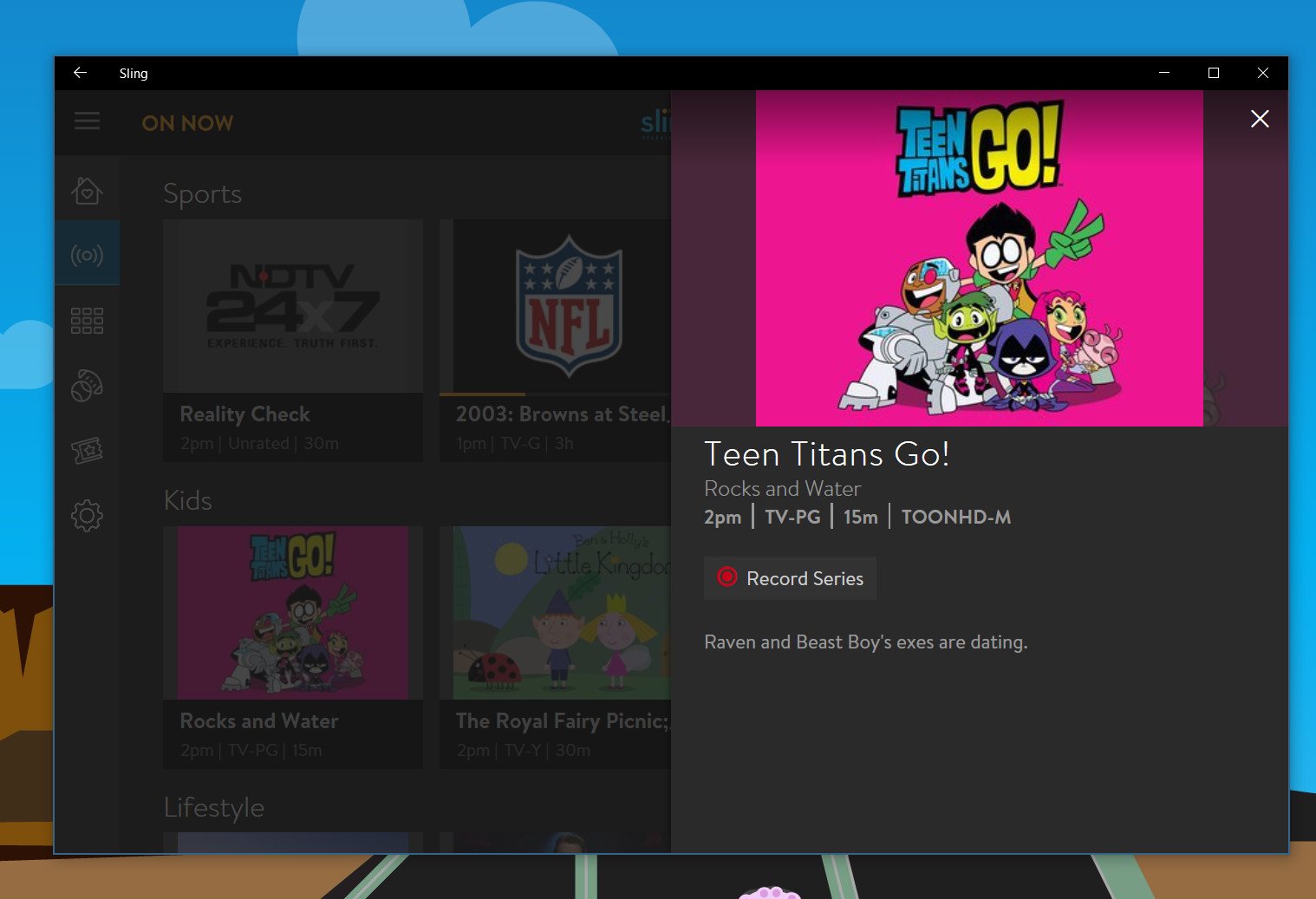Screen dimensions: 1316x899
Task: Click the Sports section heading
Action: point(203,194)
